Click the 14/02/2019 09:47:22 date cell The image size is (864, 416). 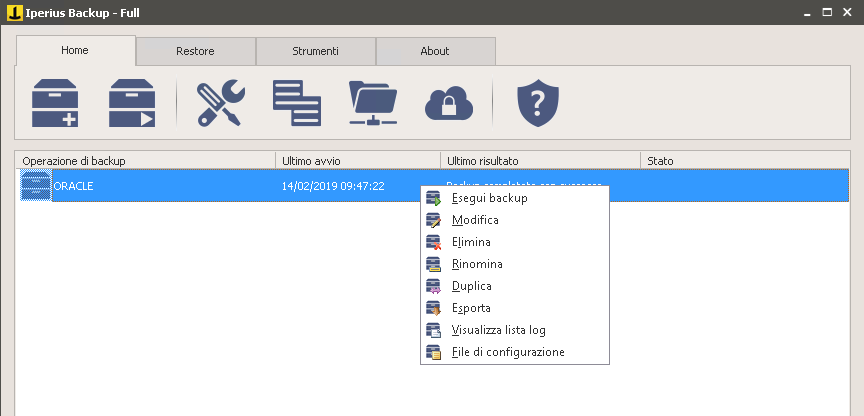coord(333,186)
